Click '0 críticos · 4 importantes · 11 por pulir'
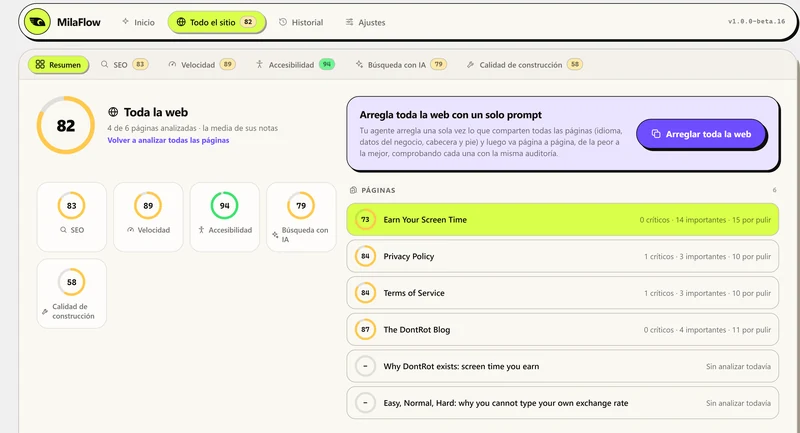Screen dimensions: 800x433 [707, 330]
